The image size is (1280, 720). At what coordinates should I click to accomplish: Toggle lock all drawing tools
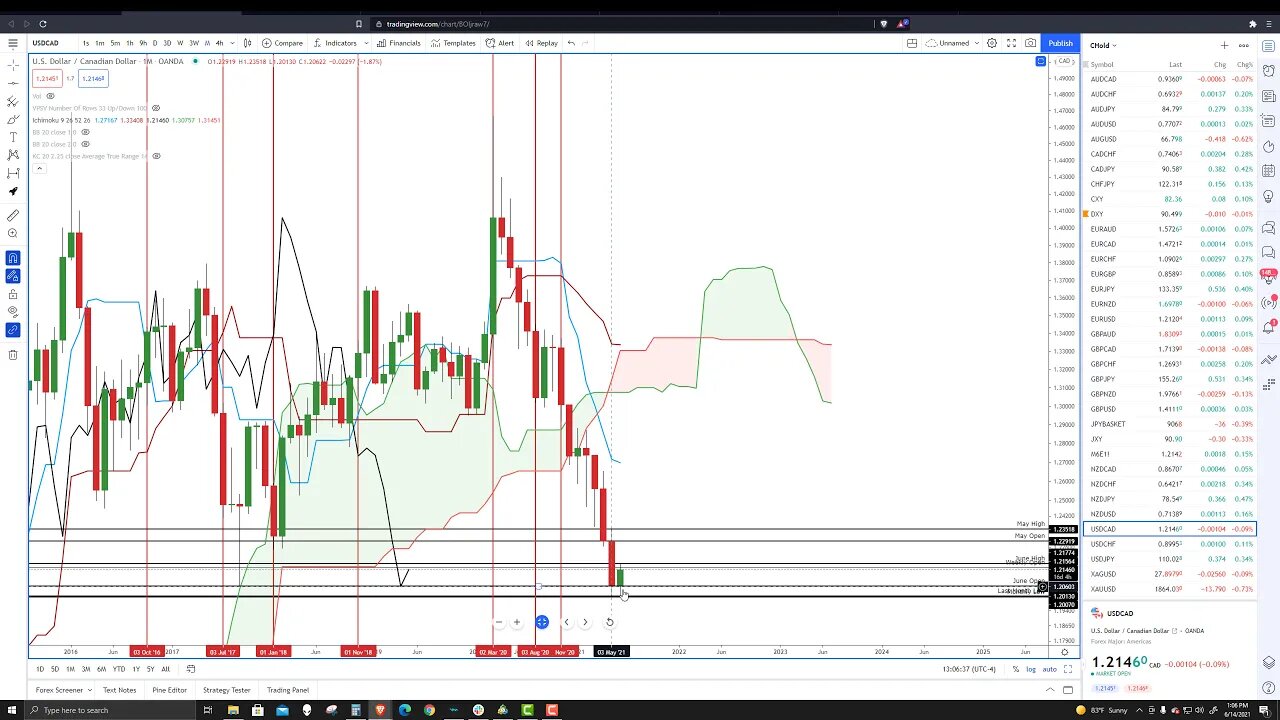coord(13,294)
